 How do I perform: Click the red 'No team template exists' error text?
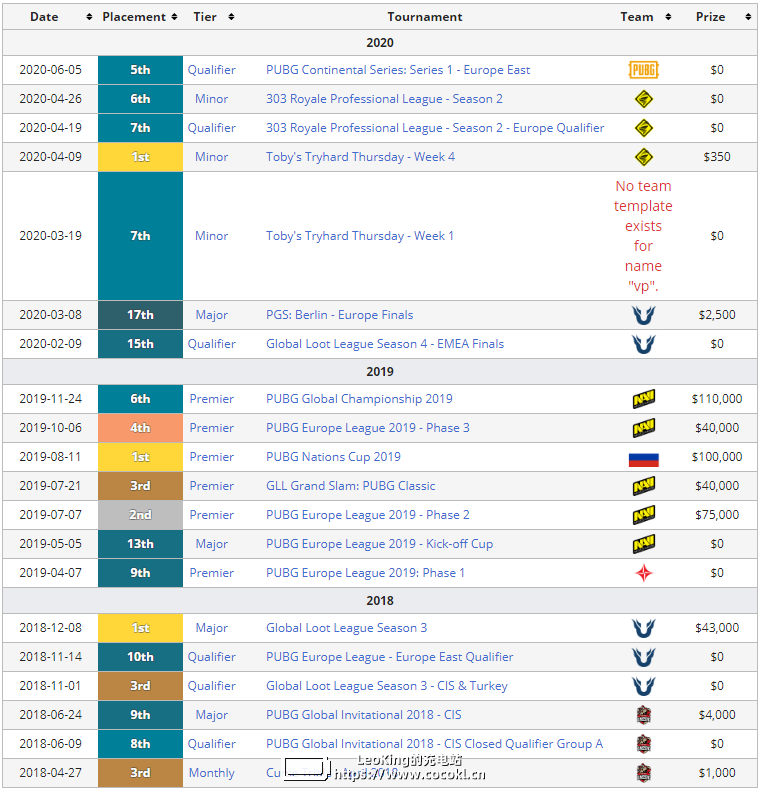click(x=643, y=236)
